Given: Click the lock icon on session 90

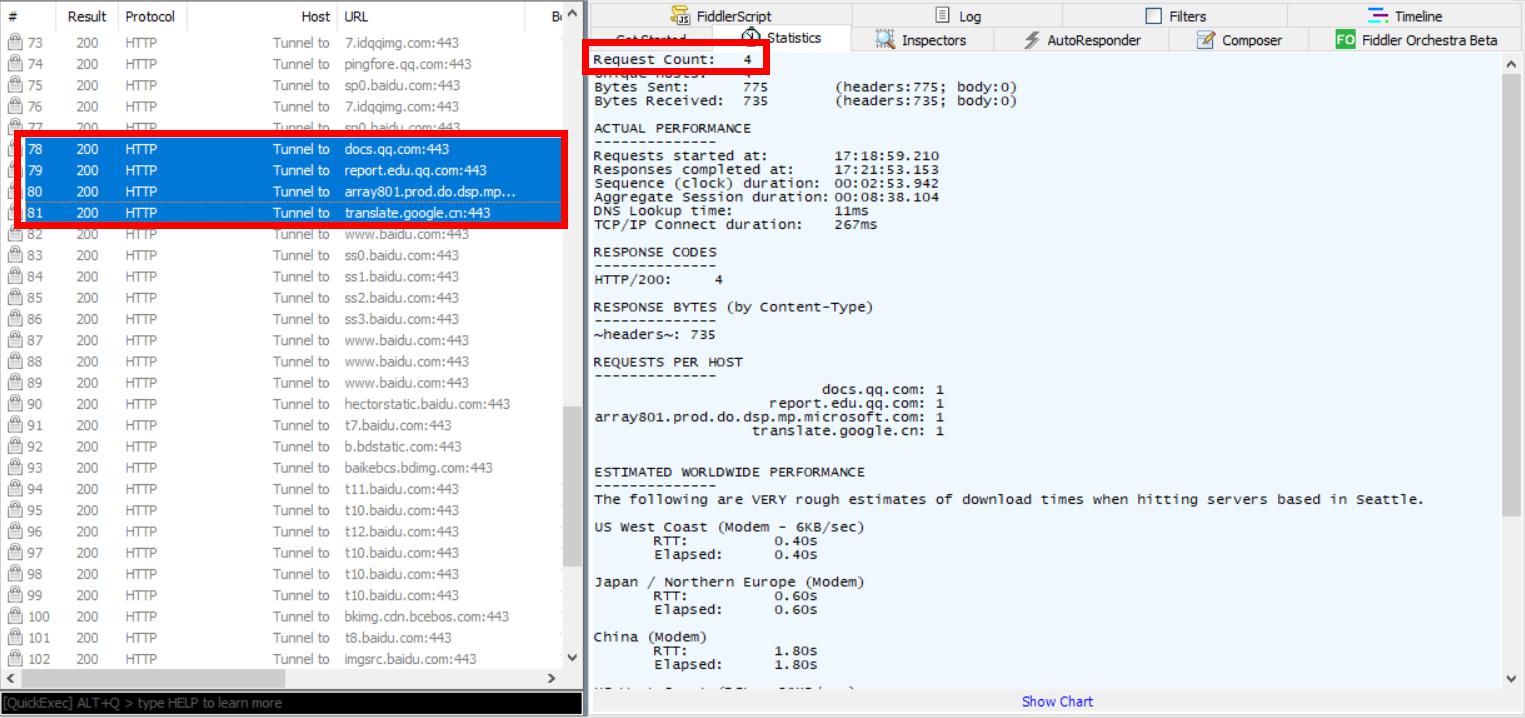Looking at the screenshot, I should click(x=15, y=404).
